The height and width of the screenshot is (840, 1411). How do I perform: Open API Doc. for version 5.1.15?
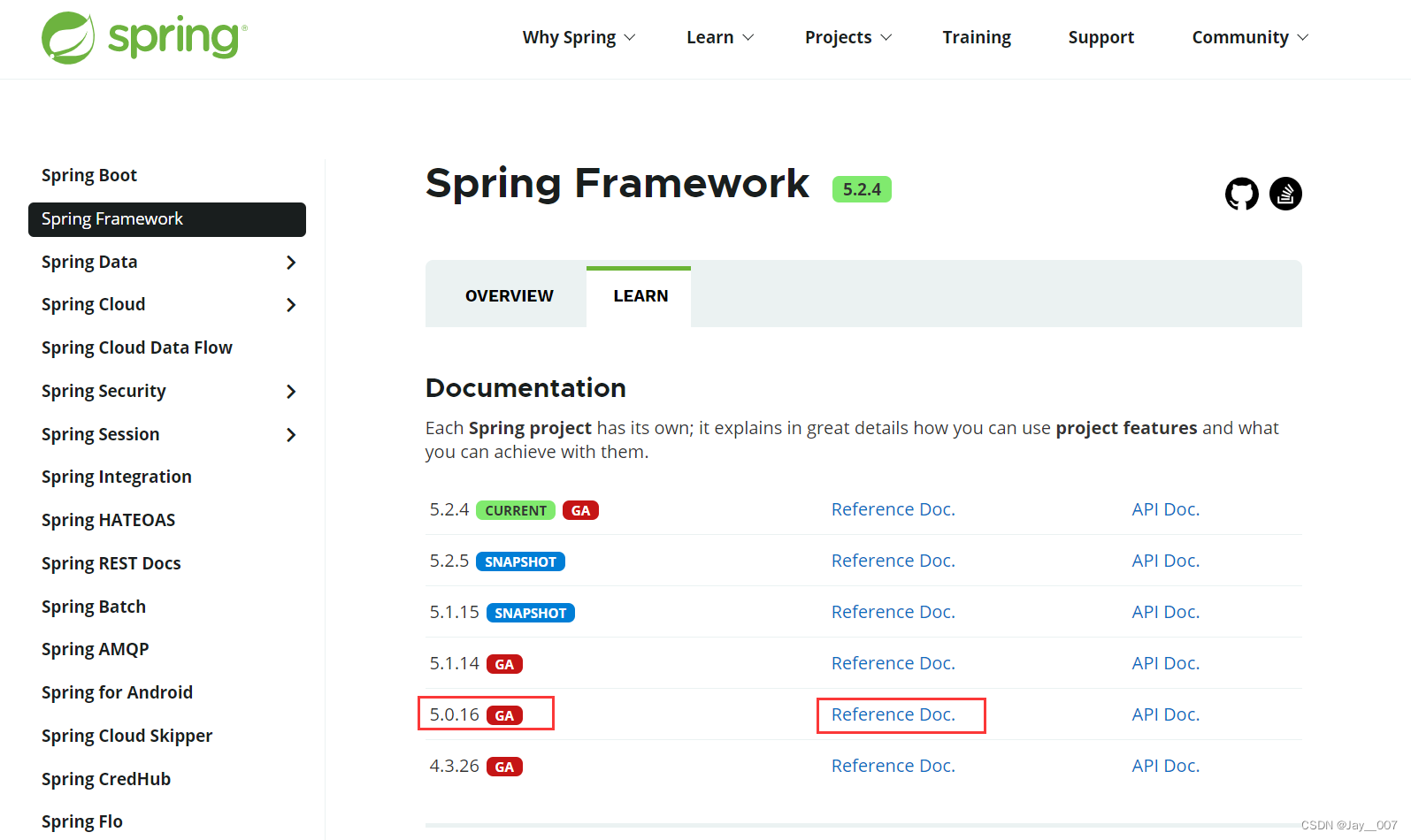point(1166,612)
